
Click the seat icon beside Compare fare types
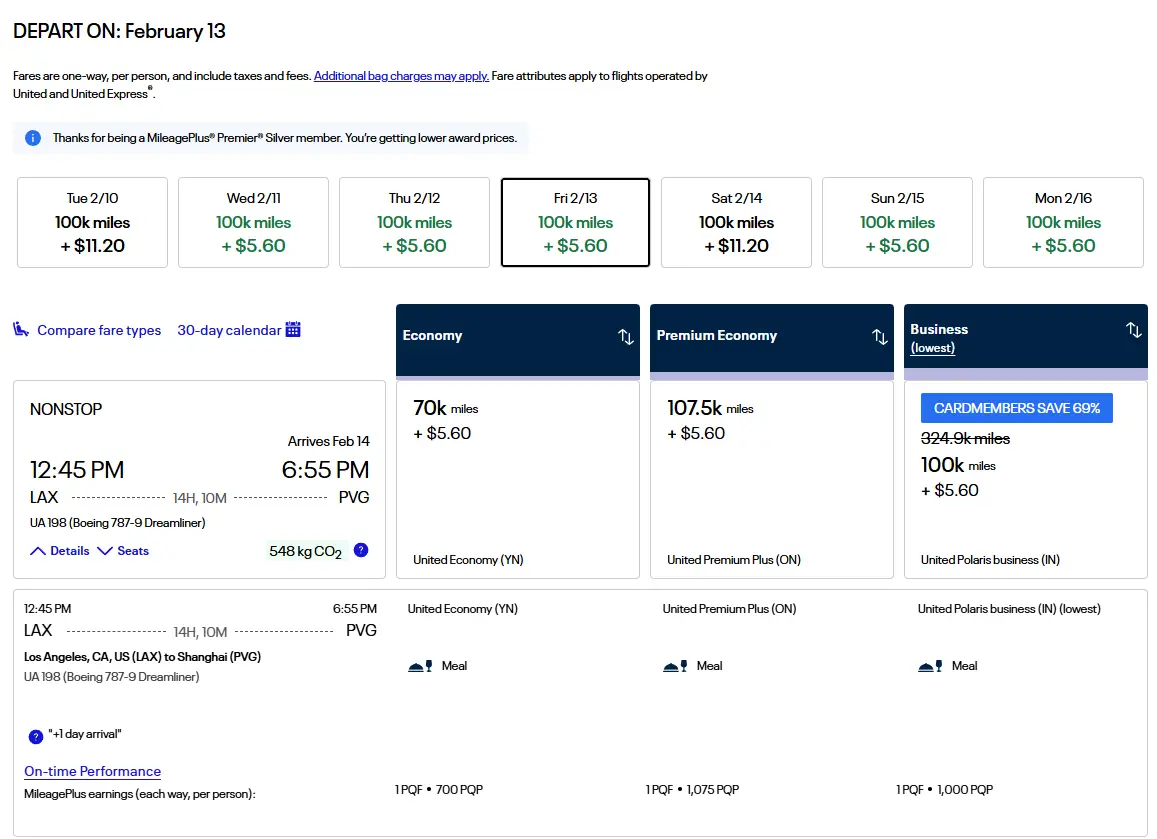click(21, 330)
